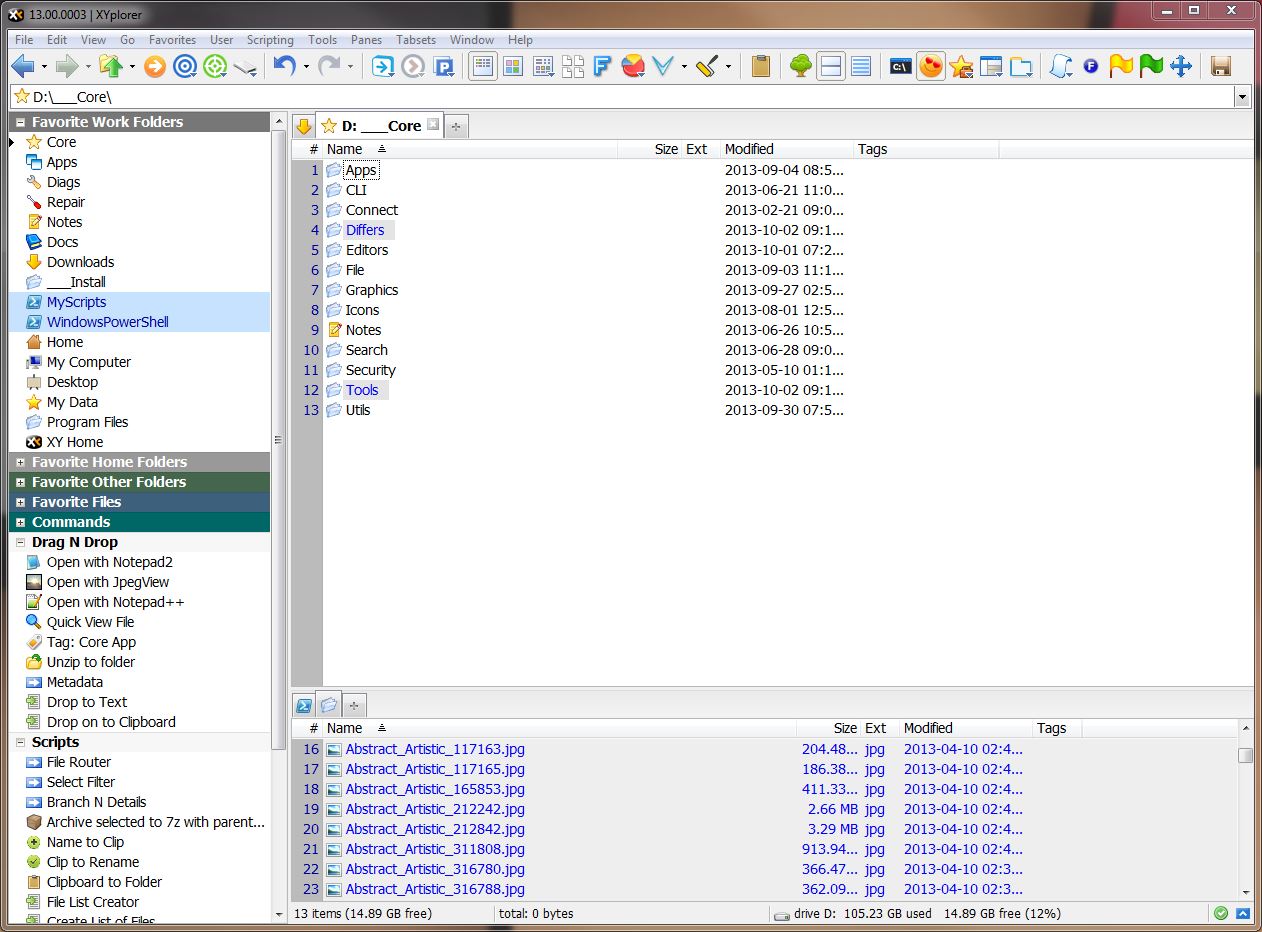Screen dimensions: 1262x932
Task: Click the paintbrush toolbar icon
Action: click(x=707, y=67)
